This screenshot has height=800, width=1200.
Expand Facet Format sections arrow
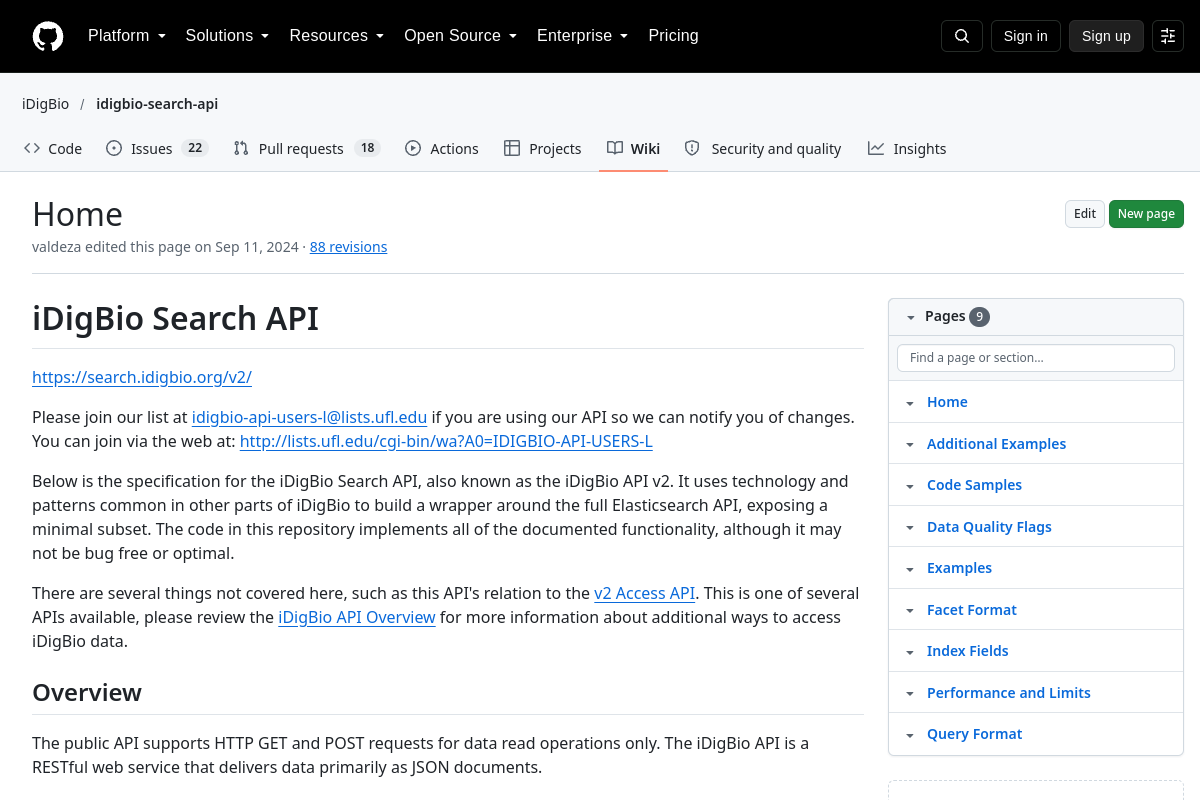tap(910, 611)
